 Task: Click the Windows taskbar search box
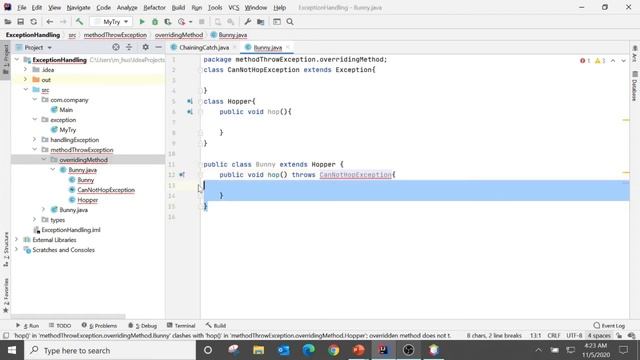pyautogui.click(x=110, y=350)
